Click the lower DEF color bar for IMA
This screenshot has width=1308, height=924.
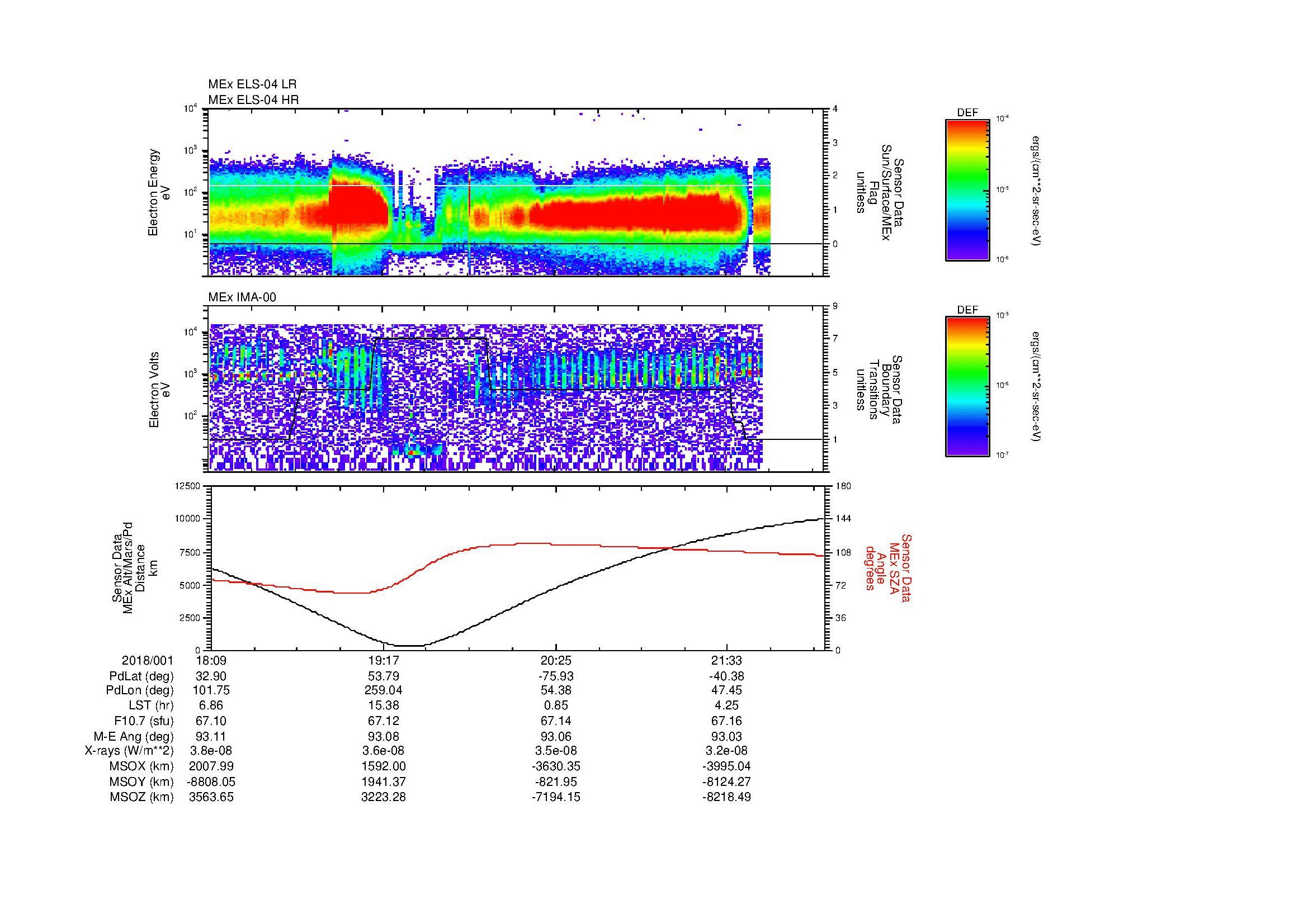point(967,387)
